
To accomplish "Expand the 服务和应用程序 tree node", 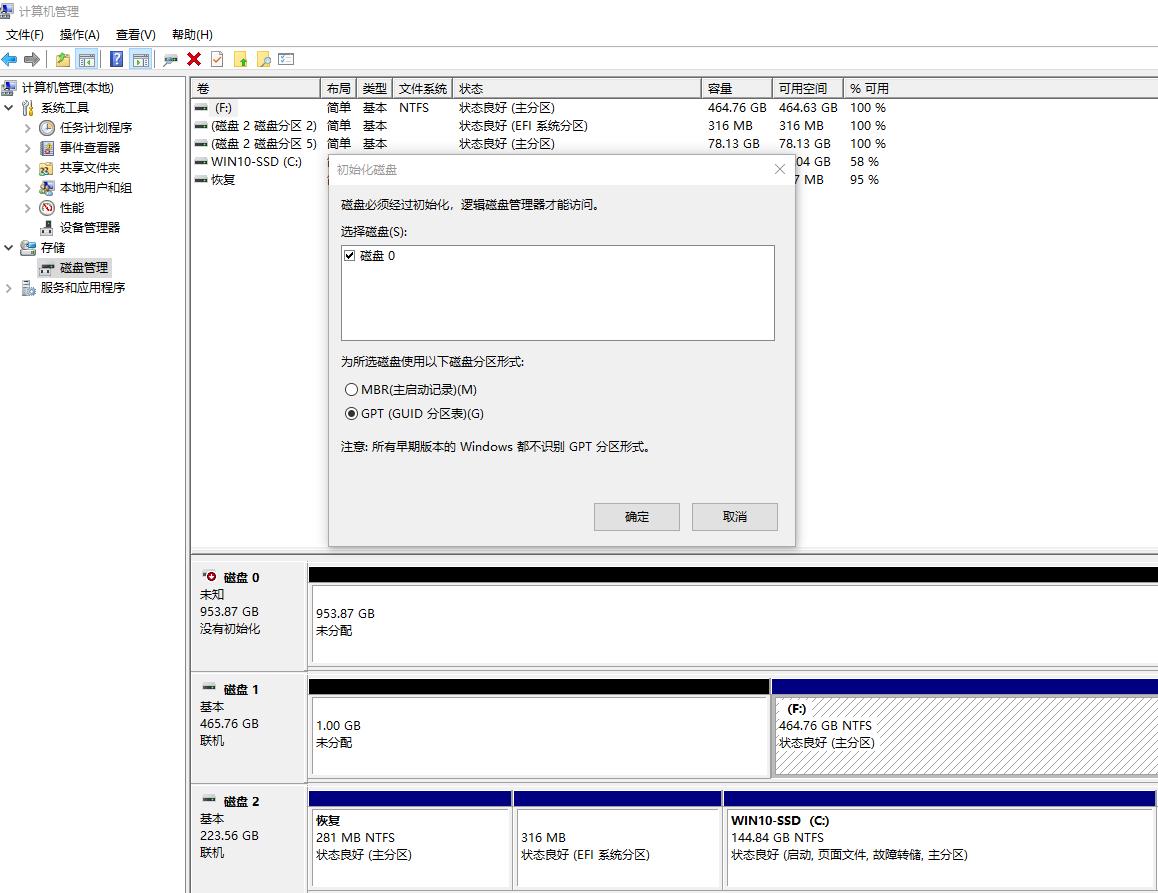I will coord(8,287).
